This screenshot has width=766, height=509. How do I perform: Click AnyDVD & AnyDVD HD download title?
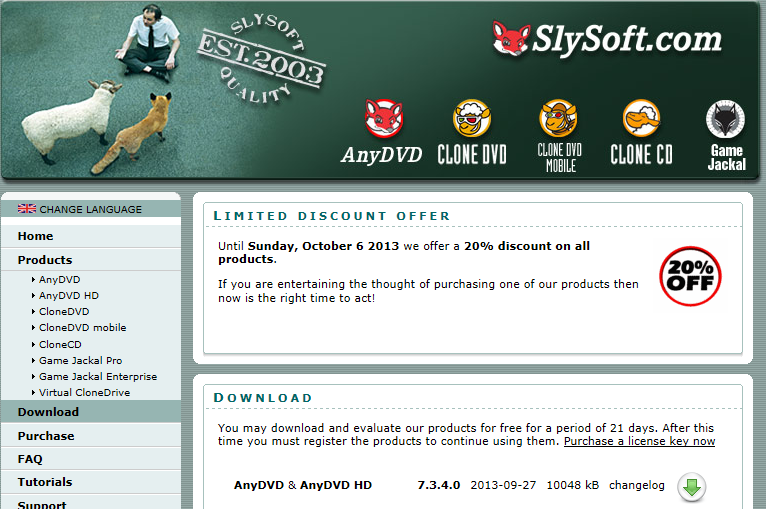click(303, 485)
